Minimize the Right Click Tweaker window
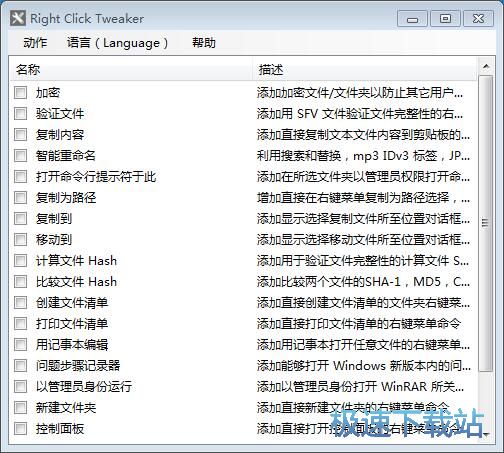504x453 pixels. [x=412, y=19]
